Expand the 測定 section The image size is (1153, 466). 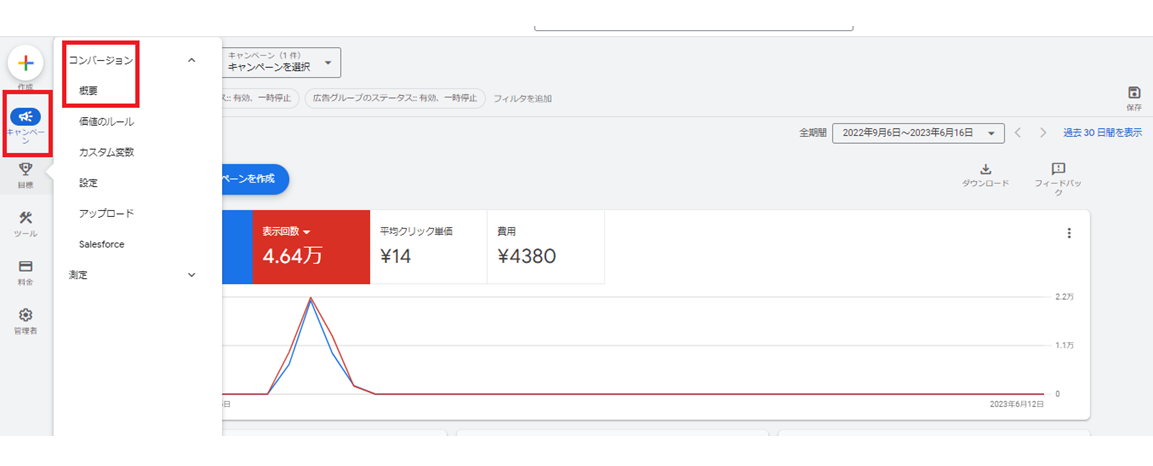tap(192, 275)
